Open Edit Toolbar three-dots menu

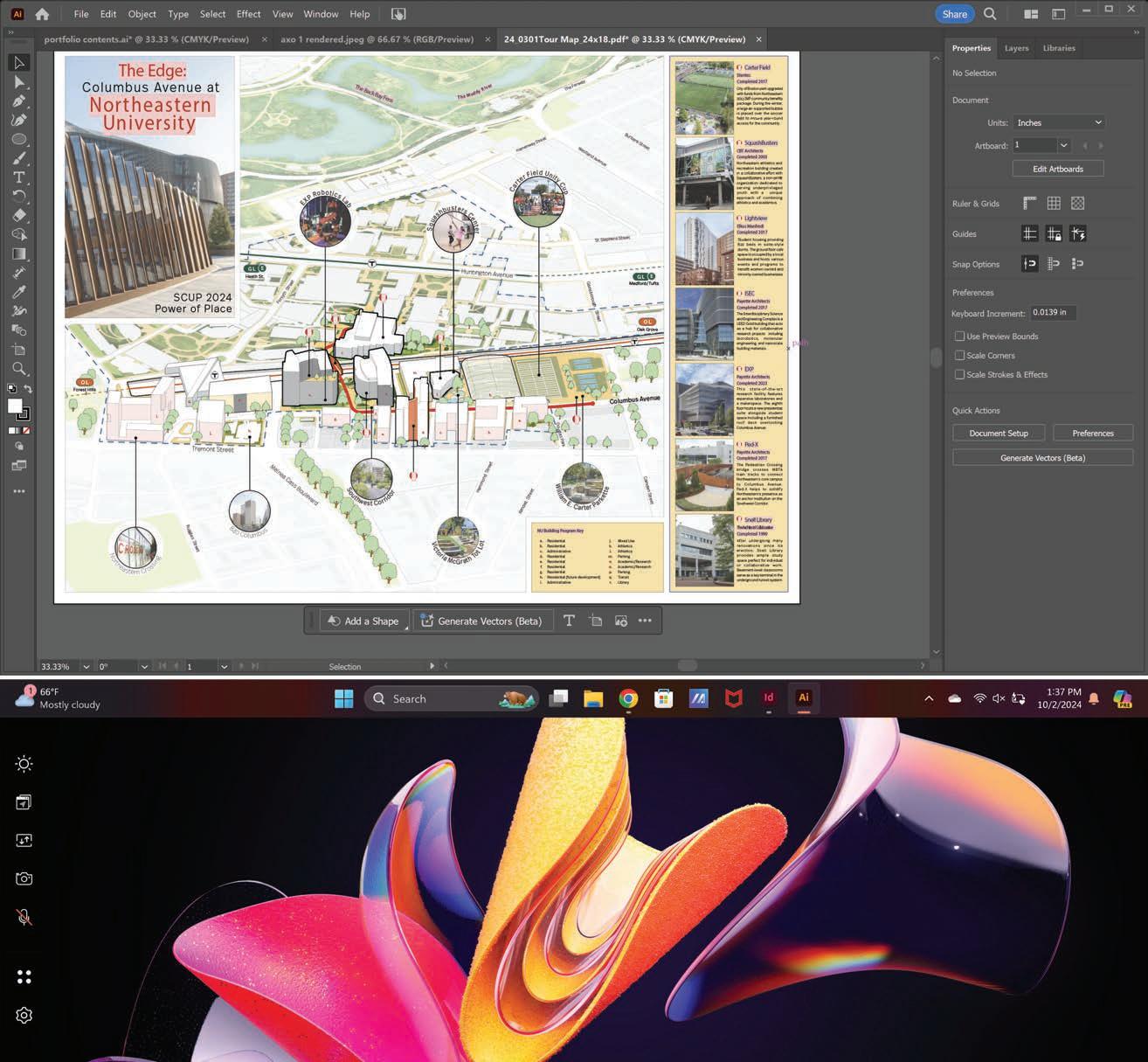18,491
